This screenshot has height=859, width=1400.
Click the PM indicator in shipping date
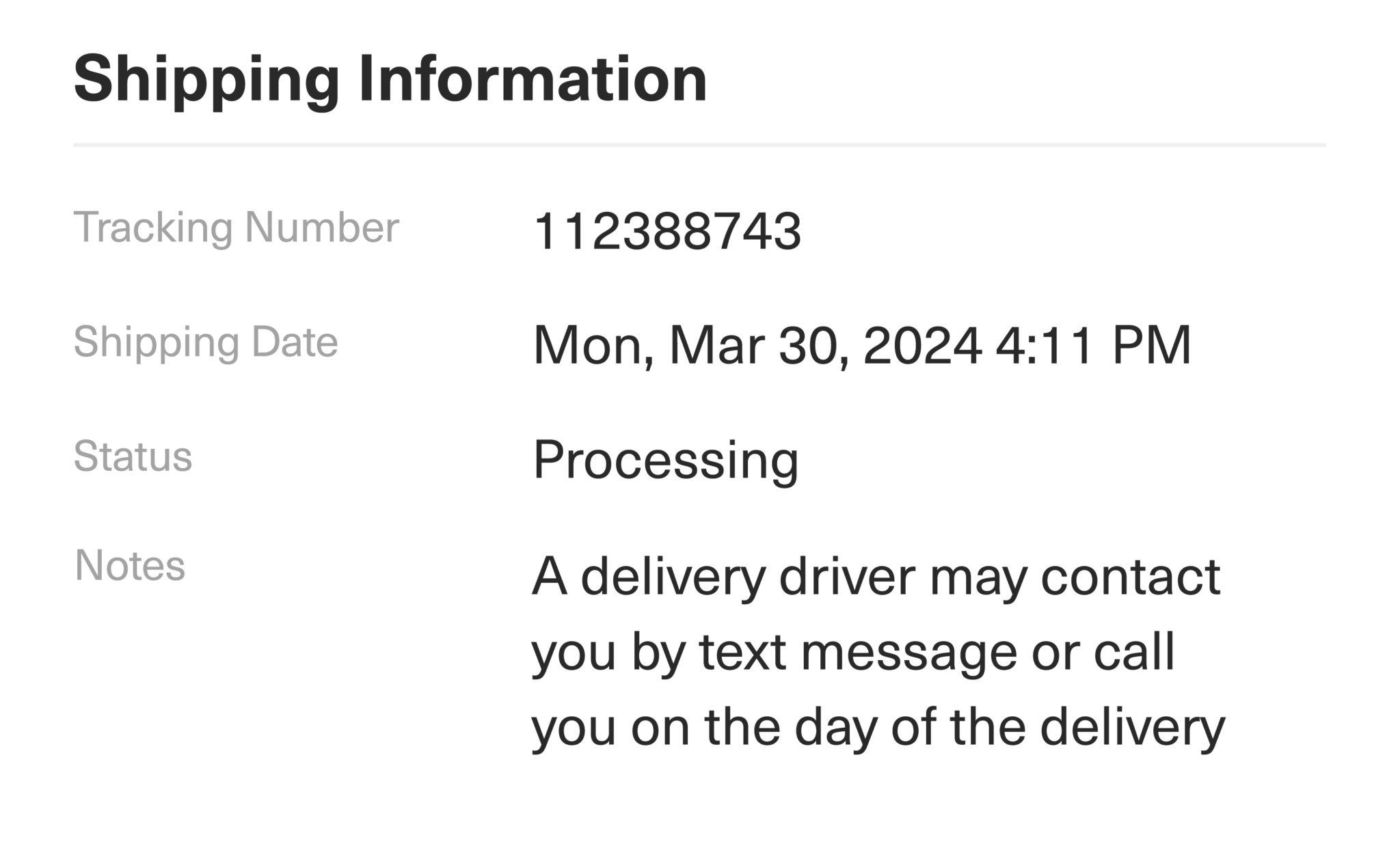(x=1152, y=345)
